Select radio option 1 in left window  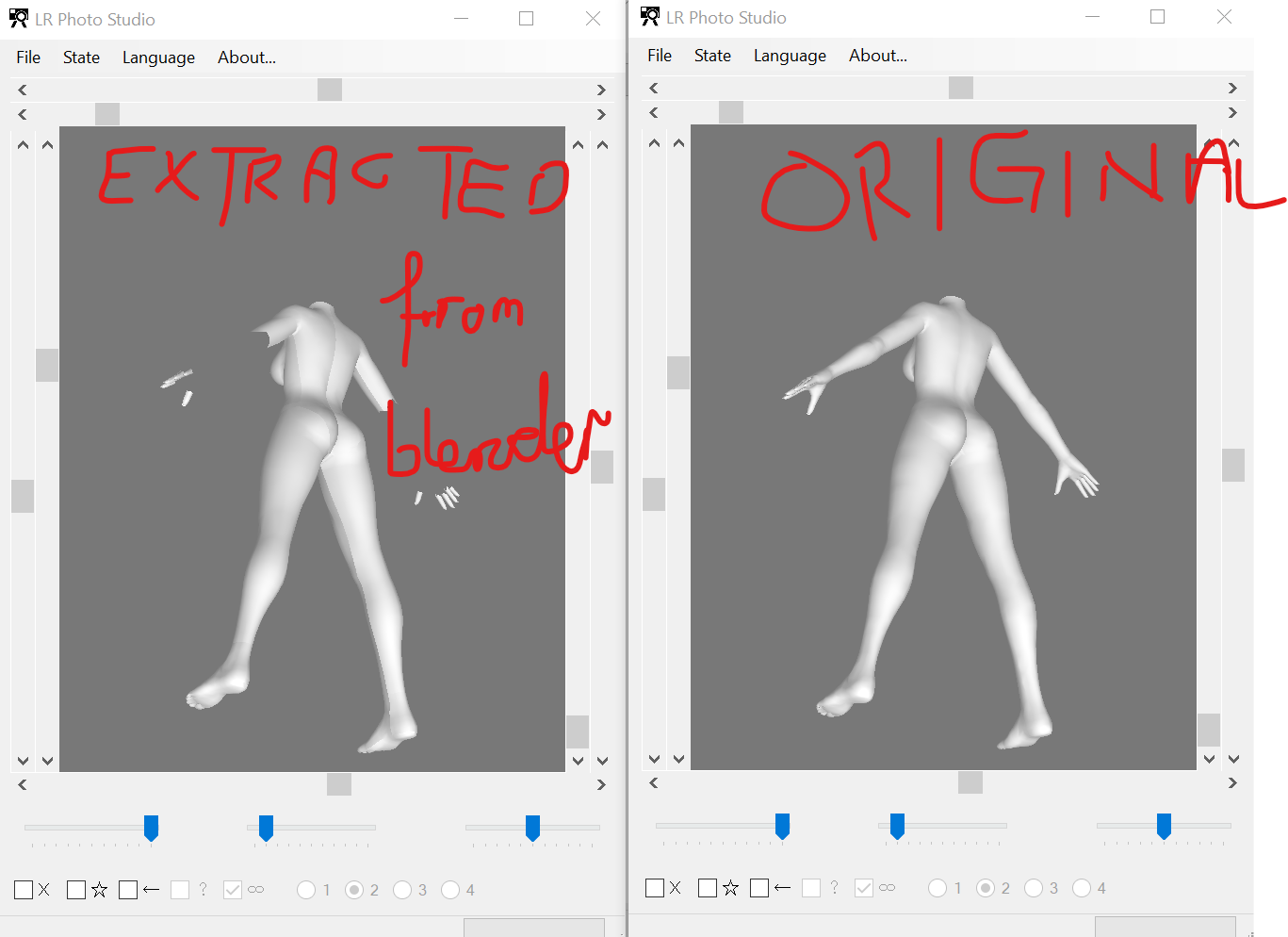pos(306,890)
